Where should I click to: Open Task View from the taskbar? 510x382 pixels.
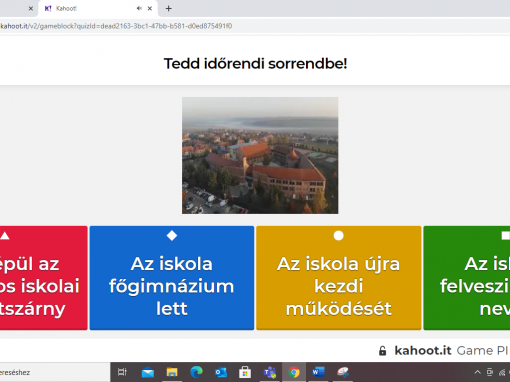pos(122,372)
